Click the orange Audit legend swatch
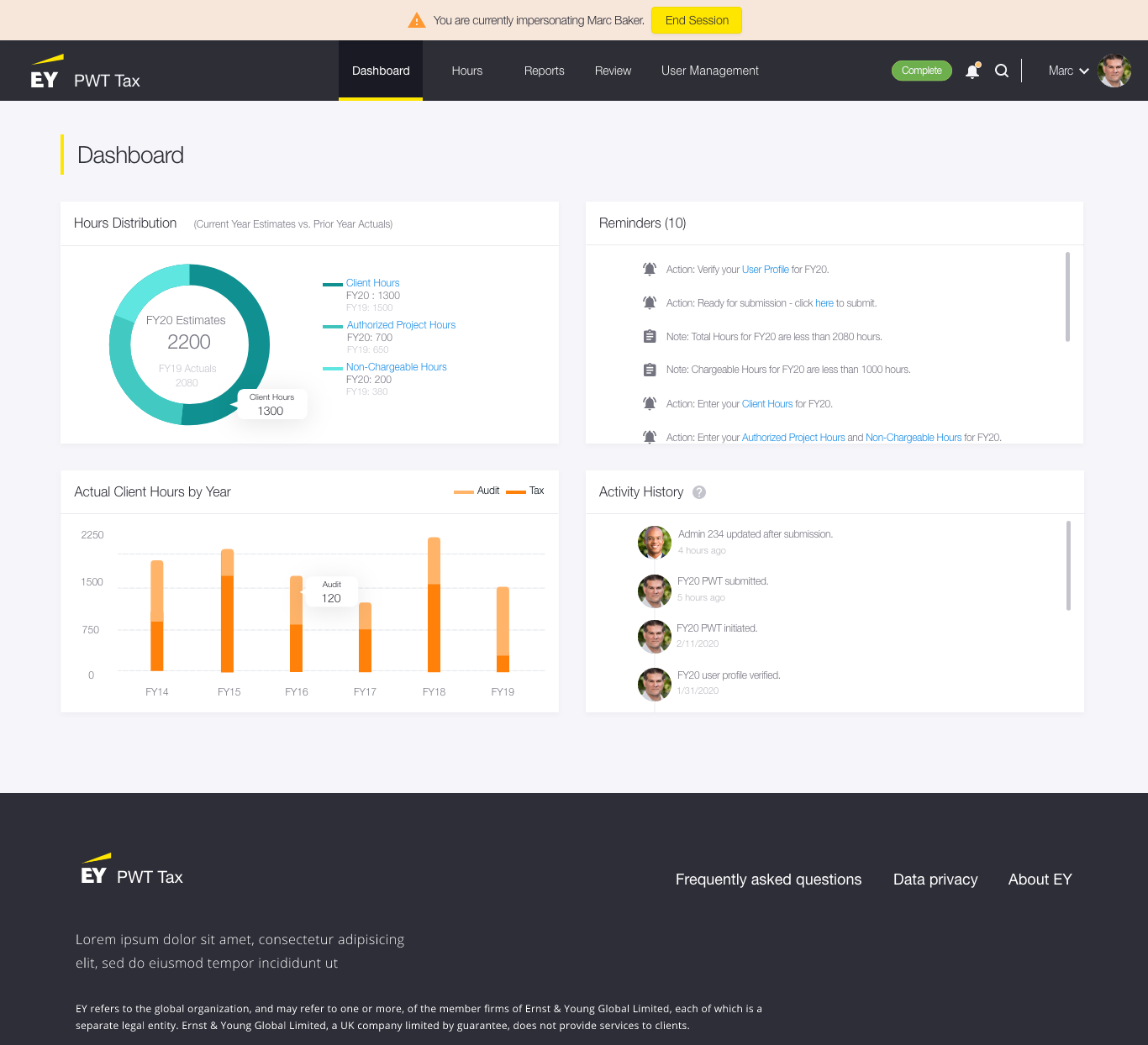The width and height of the screenshot is (1148, 1045). click(x=464, y=491)
